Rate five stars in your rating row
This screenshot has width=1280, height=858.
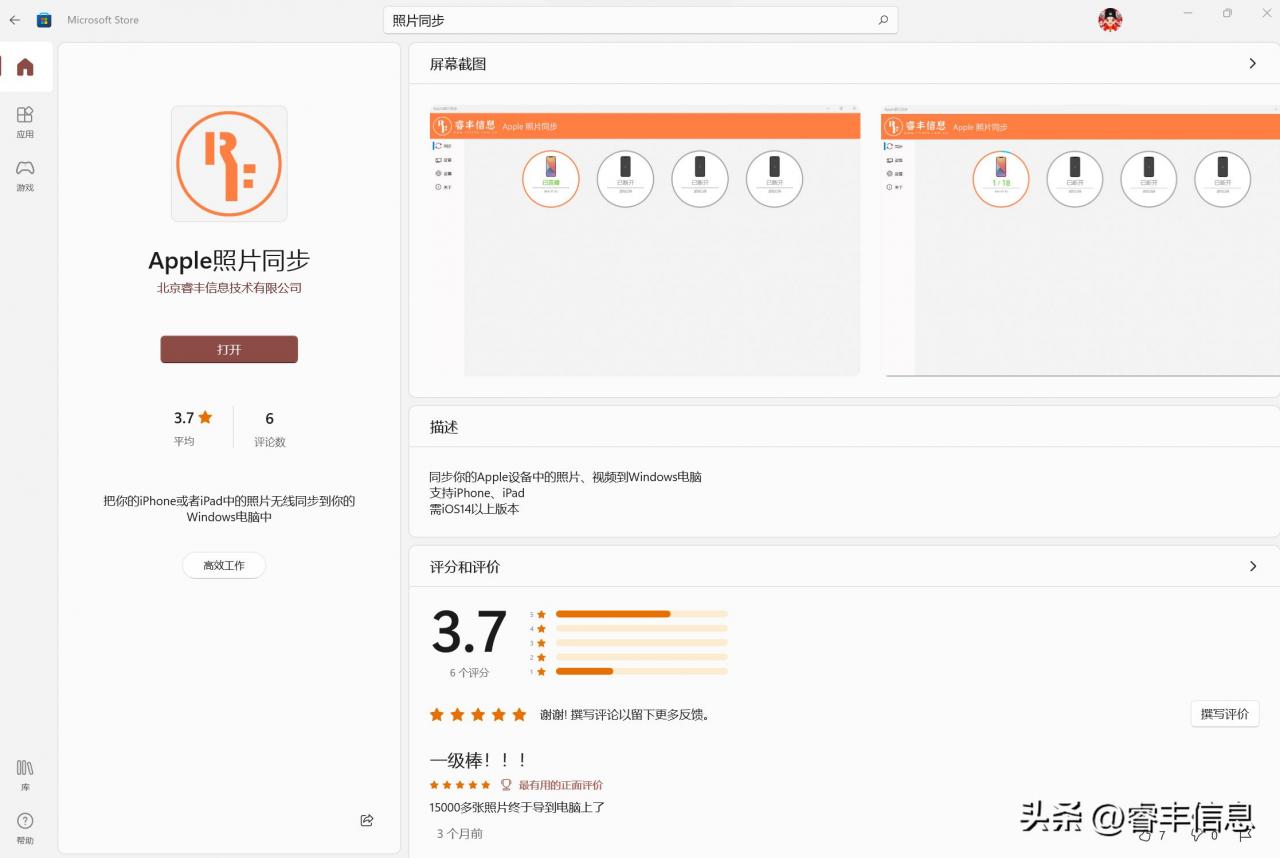point(519,715)
